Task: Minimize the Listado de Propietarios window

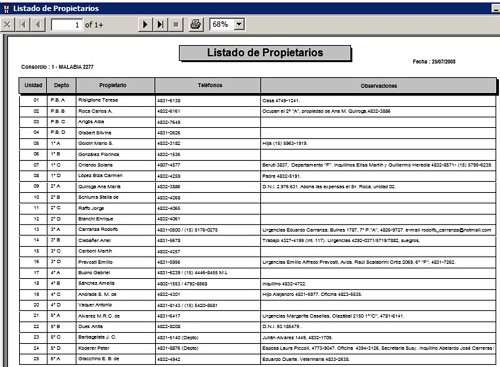Action: pos(496,9)
